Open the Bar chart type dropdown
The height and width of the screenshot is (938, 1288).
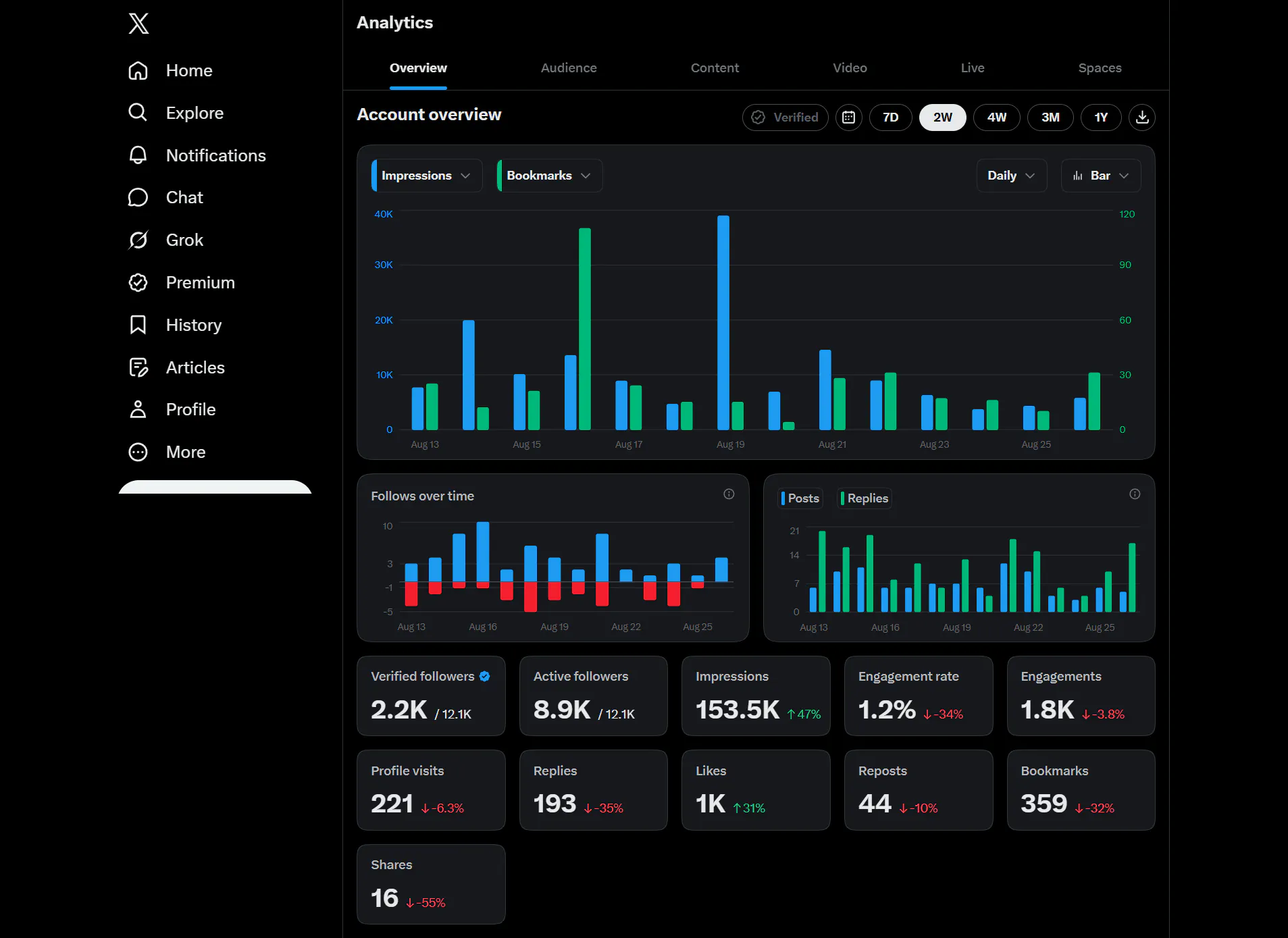pyautogui.click(x=1101, y=176)
